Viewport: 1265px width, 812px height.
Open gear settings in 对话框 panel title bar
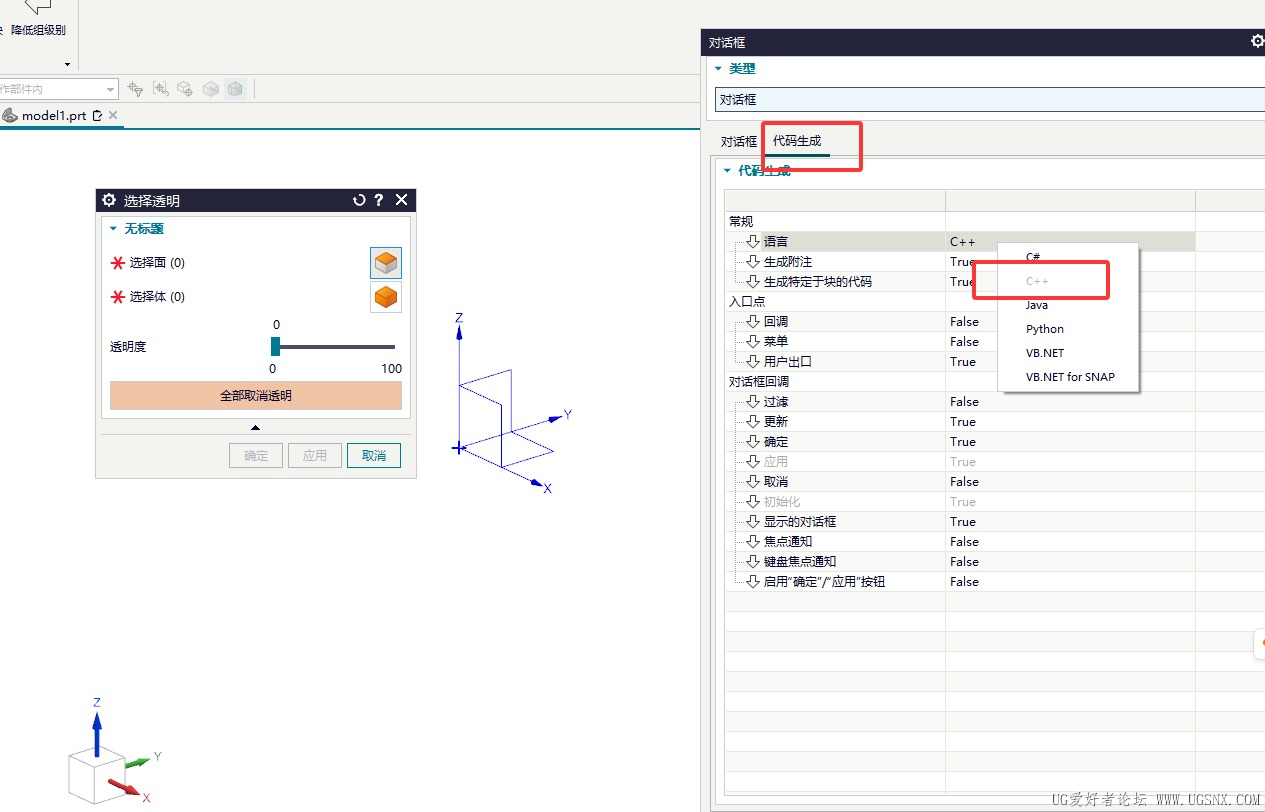click(x=1257, y=42)
